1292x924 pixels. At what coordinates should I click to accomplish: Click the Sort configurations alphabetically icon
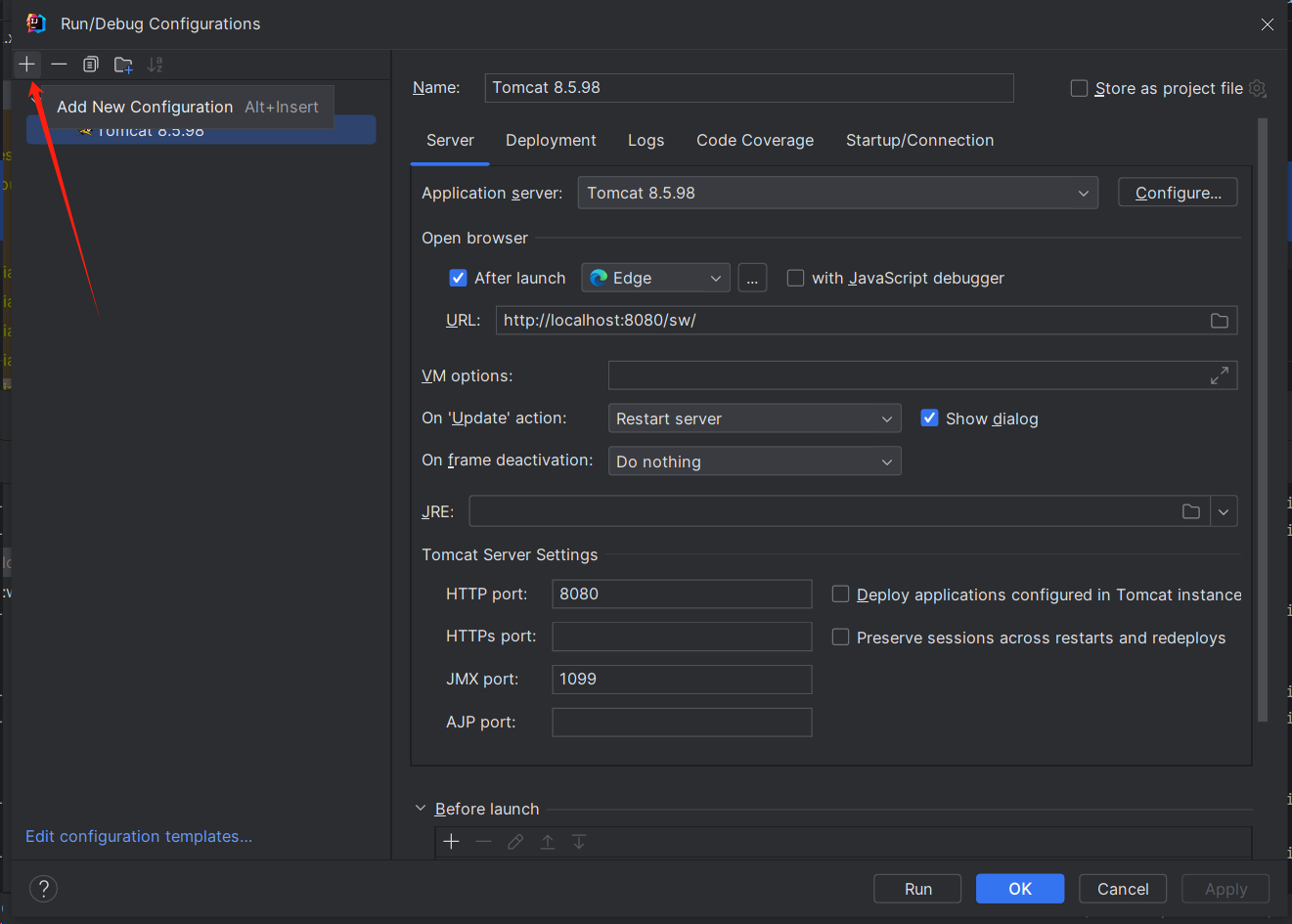pos(156,65)
